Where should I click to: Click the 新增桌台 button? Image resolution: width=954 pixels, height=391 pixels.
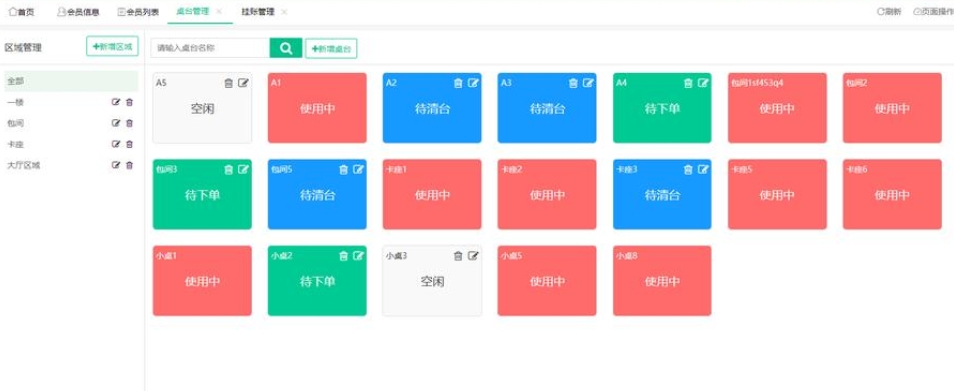331,49
